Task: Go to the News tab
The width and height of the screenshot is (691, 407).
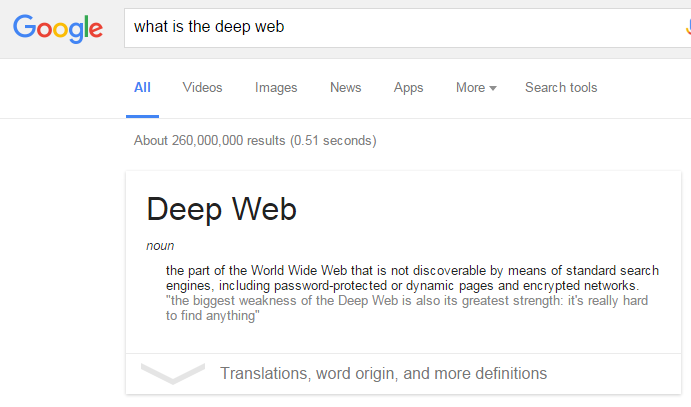Action: (346, 88)
